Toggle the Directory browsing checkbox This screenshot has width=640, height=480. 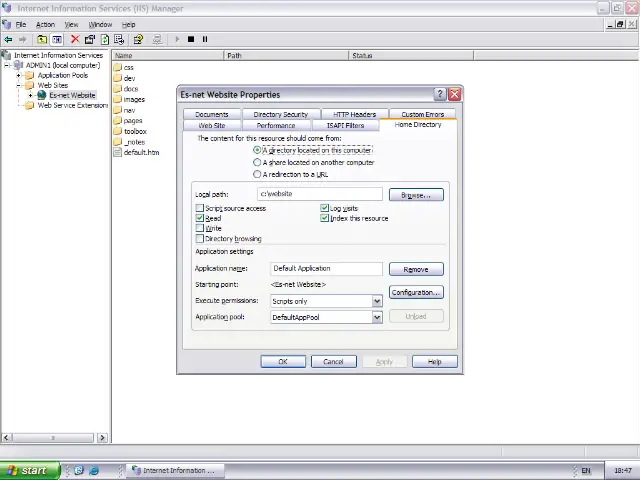200,239
